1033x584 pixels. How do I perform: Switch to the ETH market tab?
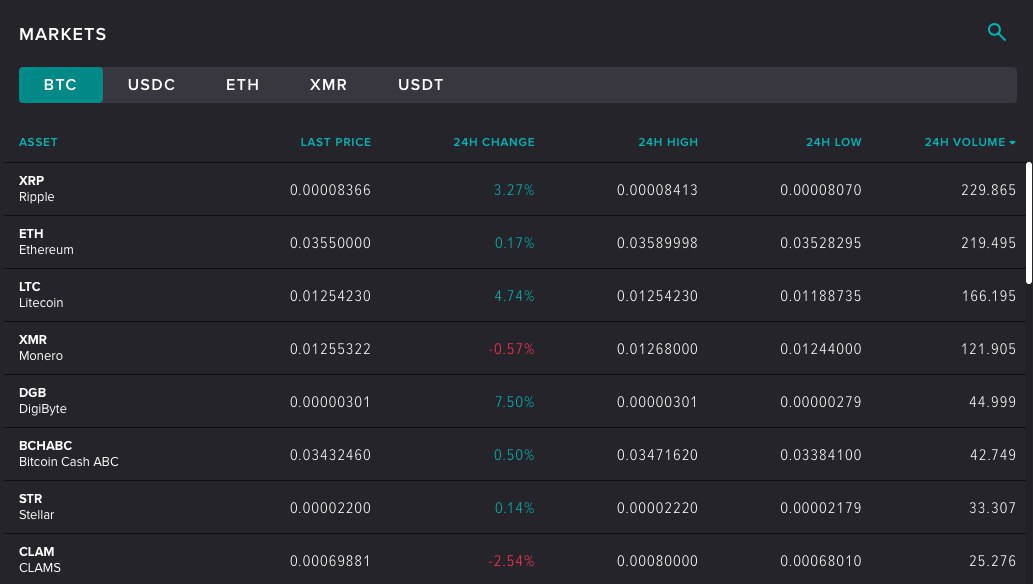coord(242,85)
